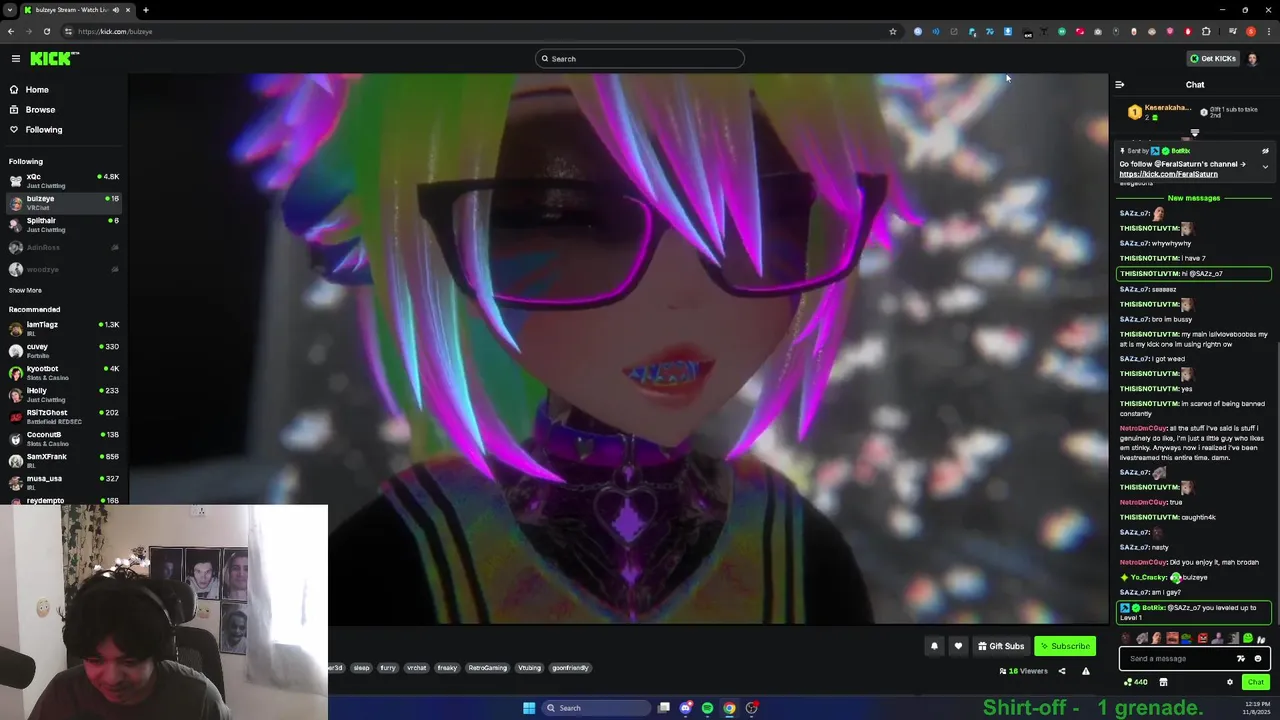Select the Vtubing tag
Screen dimensions: 1280x720
coord(529,668)
